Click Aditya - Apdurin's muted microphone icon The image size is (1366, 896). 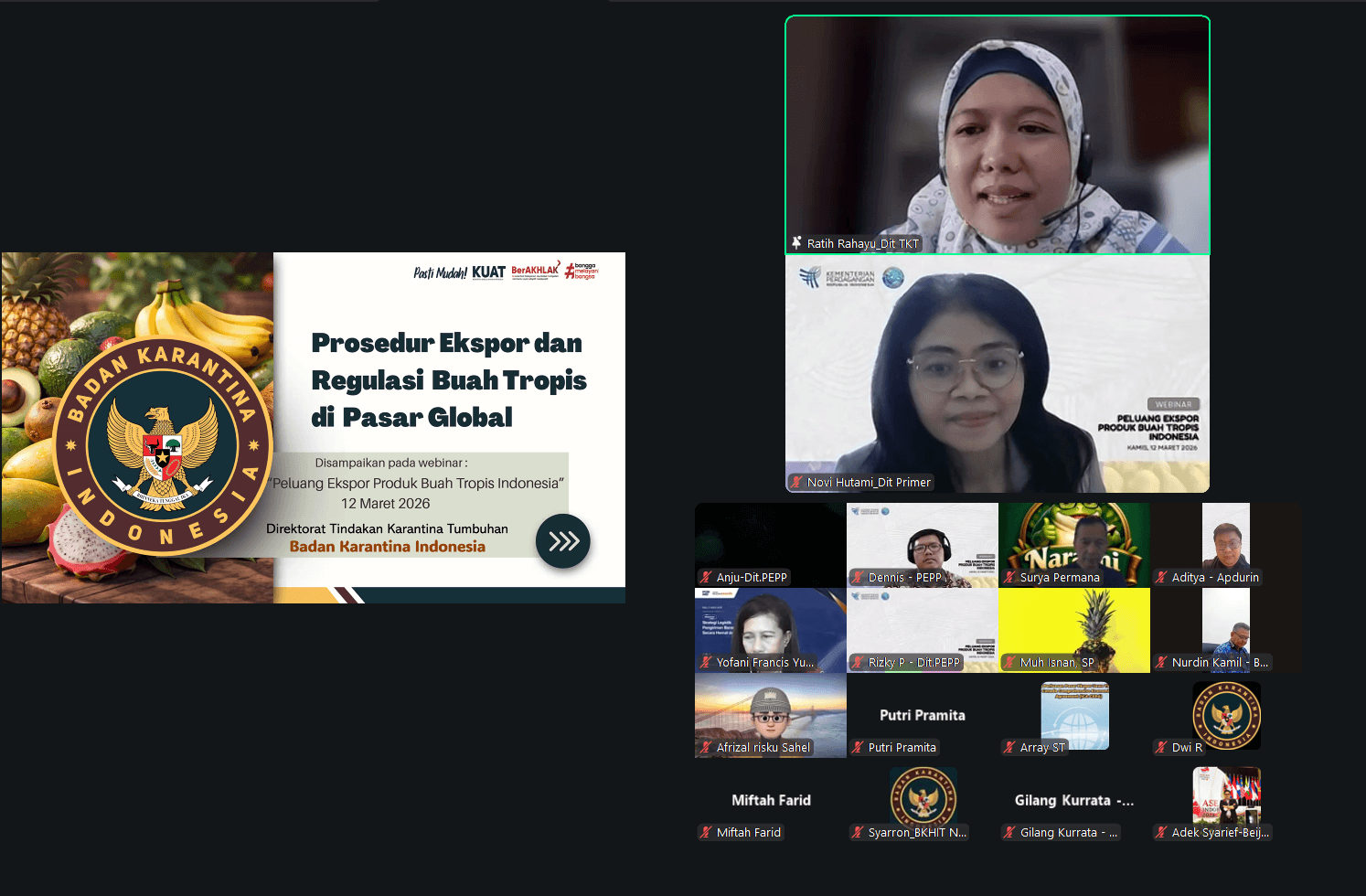(x=1161, y=577)
